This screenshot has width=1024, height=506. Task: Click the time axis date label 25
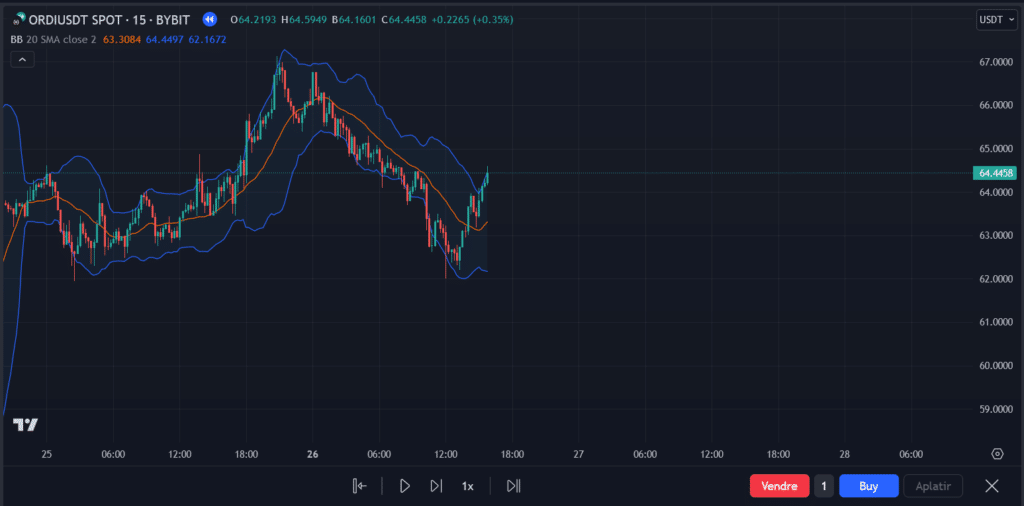47,454
